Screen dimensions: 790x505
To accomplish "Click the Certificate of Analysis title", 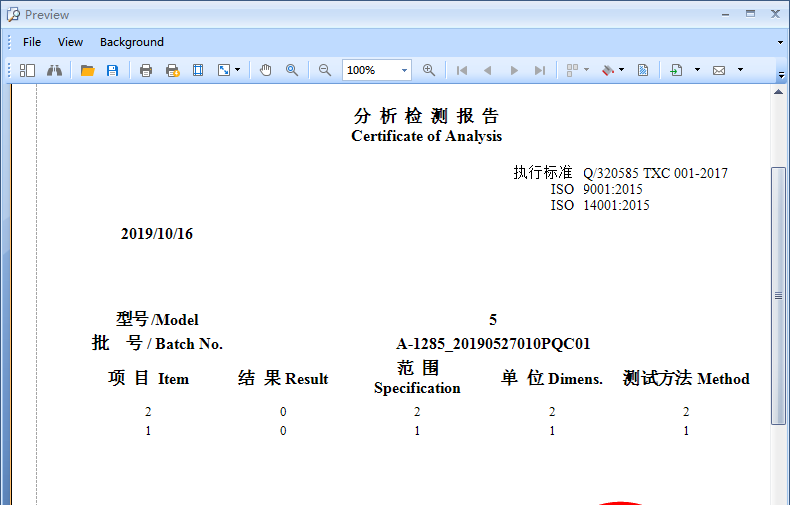I will 426,136.
